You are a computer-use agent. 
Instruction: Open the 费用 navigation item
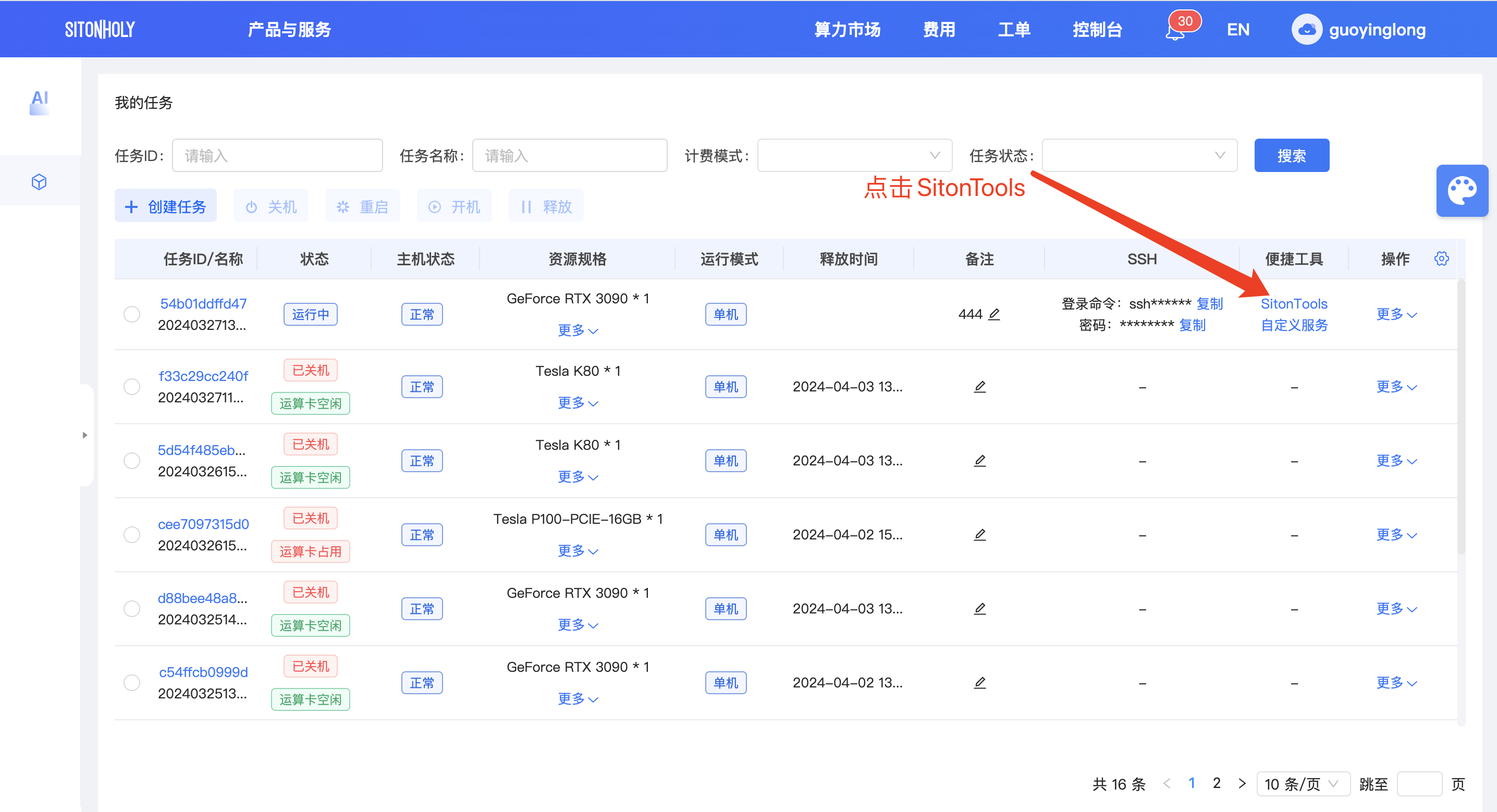[939, 30]
